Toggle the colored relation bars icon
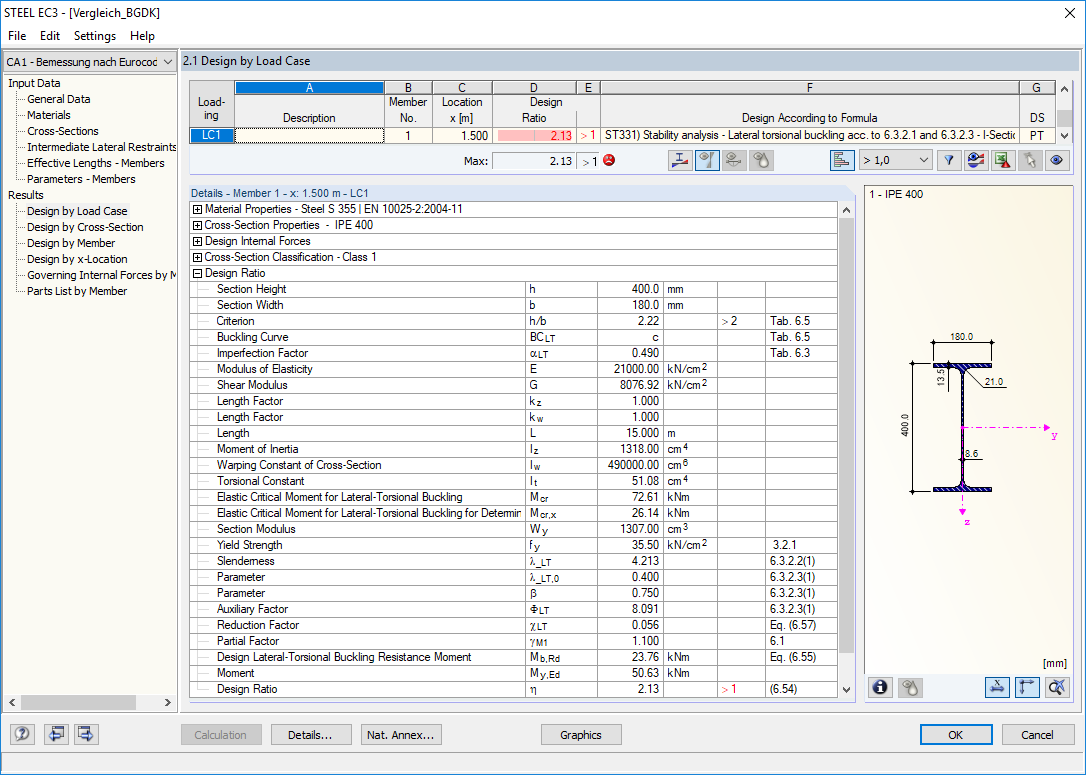Viewport: 1086px width, 775px height. [842, 161]
